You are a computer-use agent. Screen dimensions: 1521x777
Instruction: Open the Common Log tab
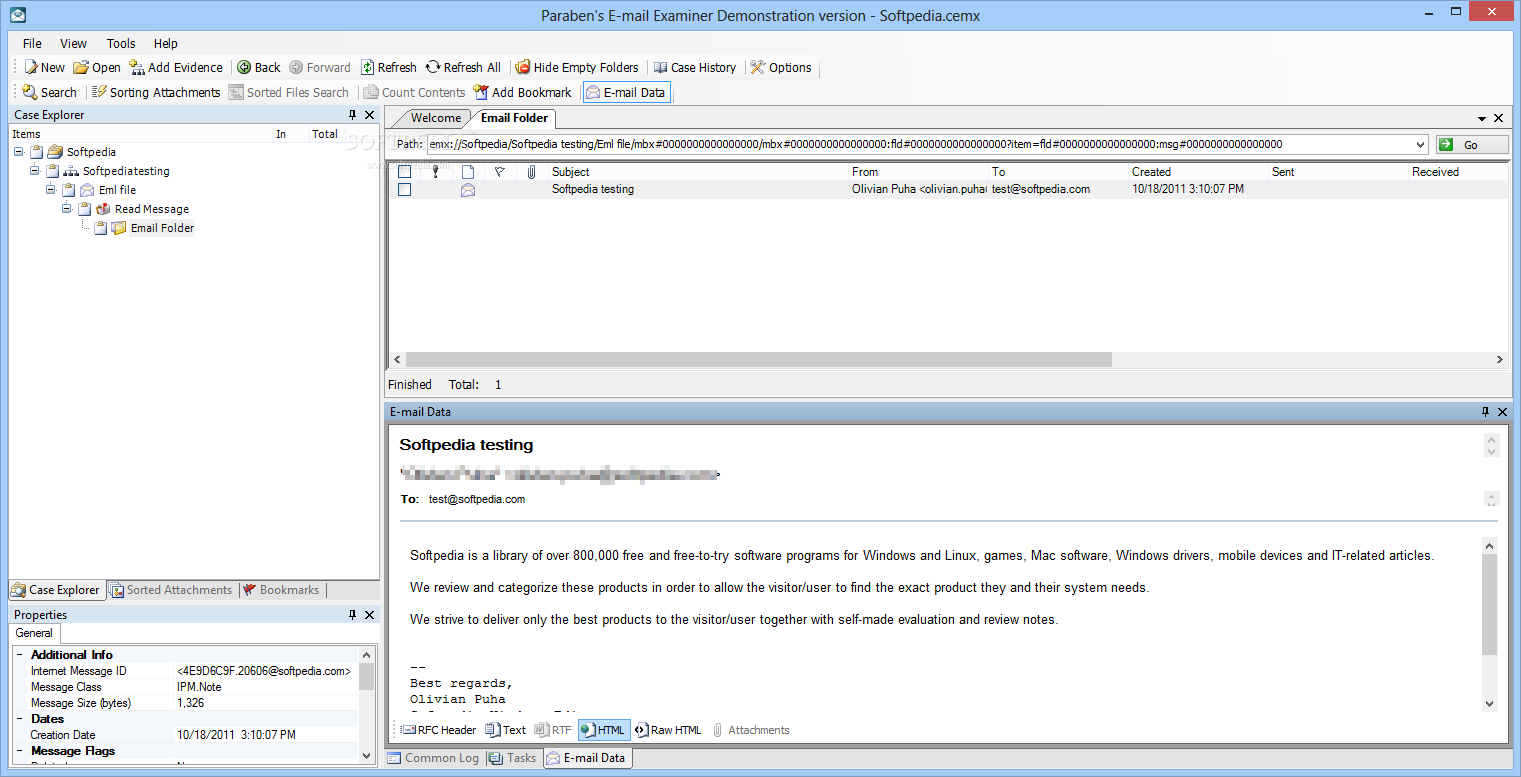tap(434, 758)
